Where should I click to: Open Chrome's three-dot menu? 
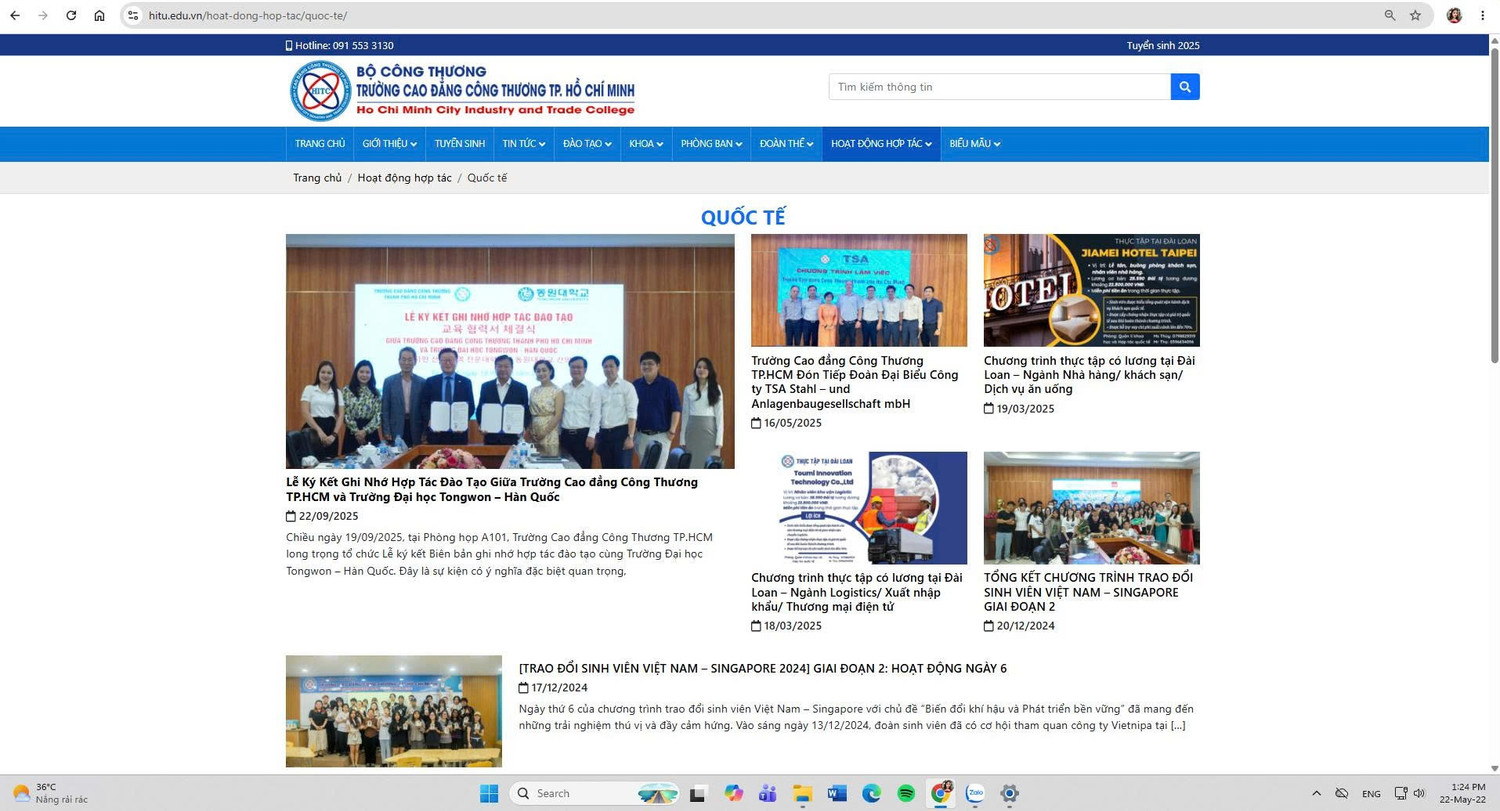pyautogui.click(x=1482, y=15)
